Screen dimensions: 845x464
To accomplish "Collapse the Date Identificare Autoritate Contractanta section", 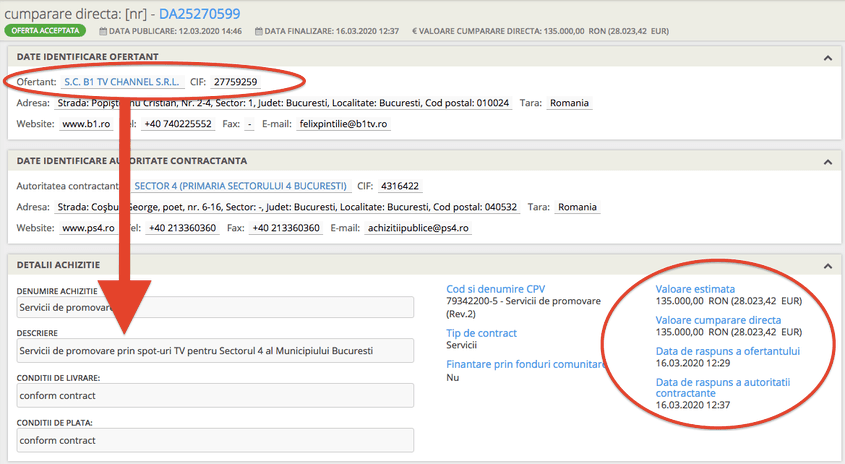I will click(828, 162).
